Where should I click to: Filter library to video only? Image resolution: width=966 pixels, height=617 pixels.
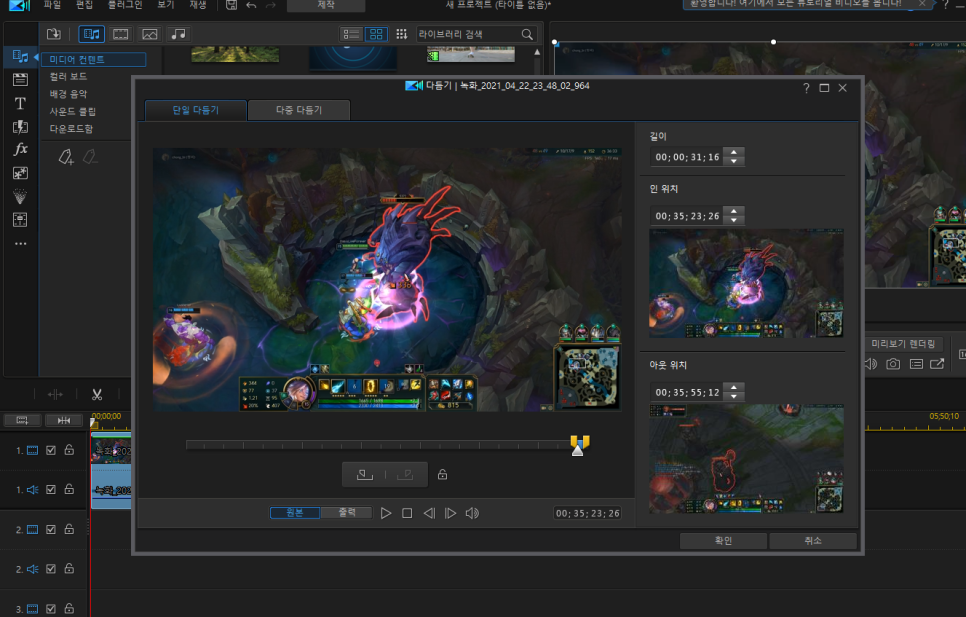[x=120, y=34]
